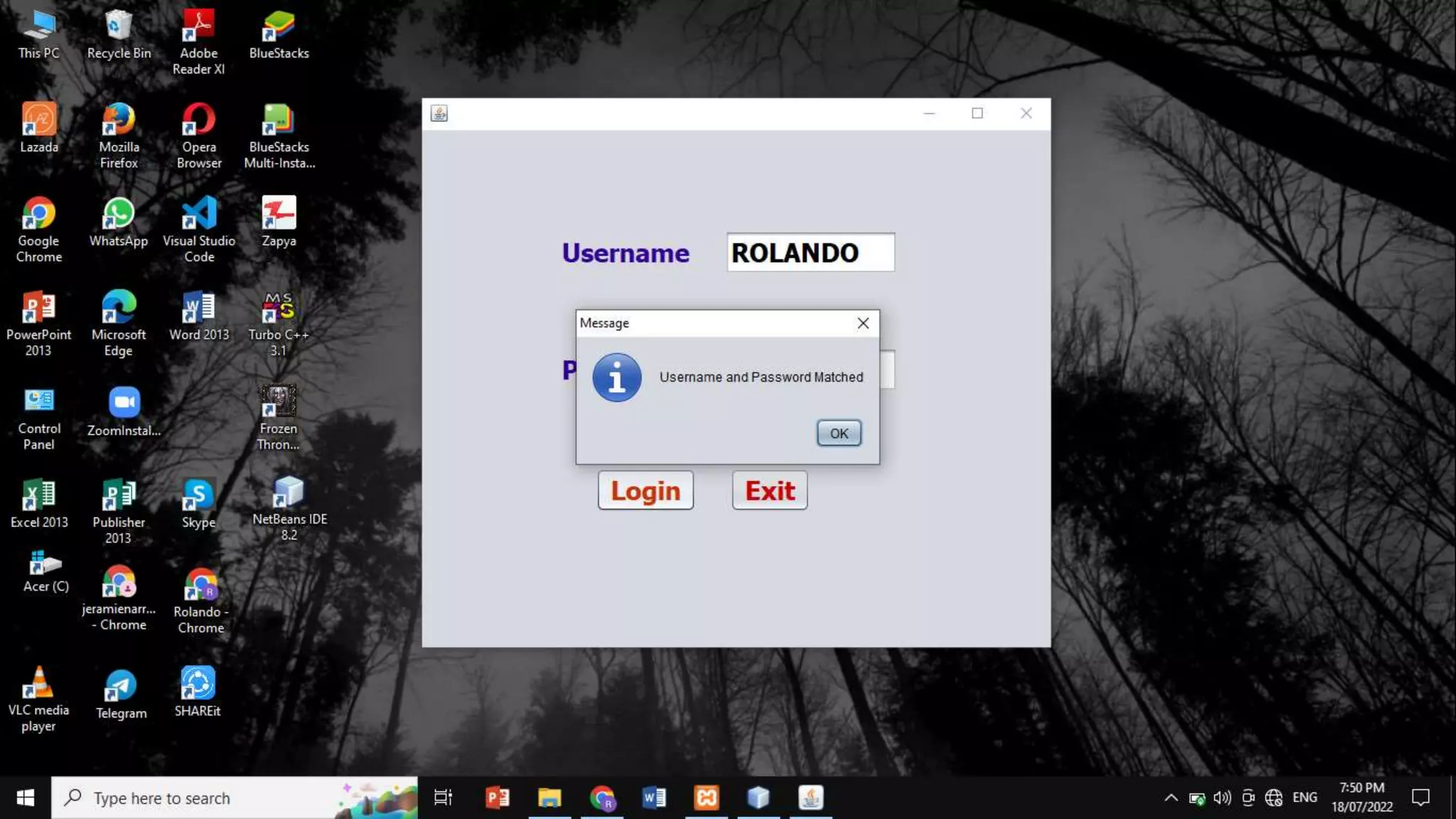Expand the hidden system tray icons
Image resolution: width=1456 pixels, height=819 pixels.
[x=1171, y=798]
